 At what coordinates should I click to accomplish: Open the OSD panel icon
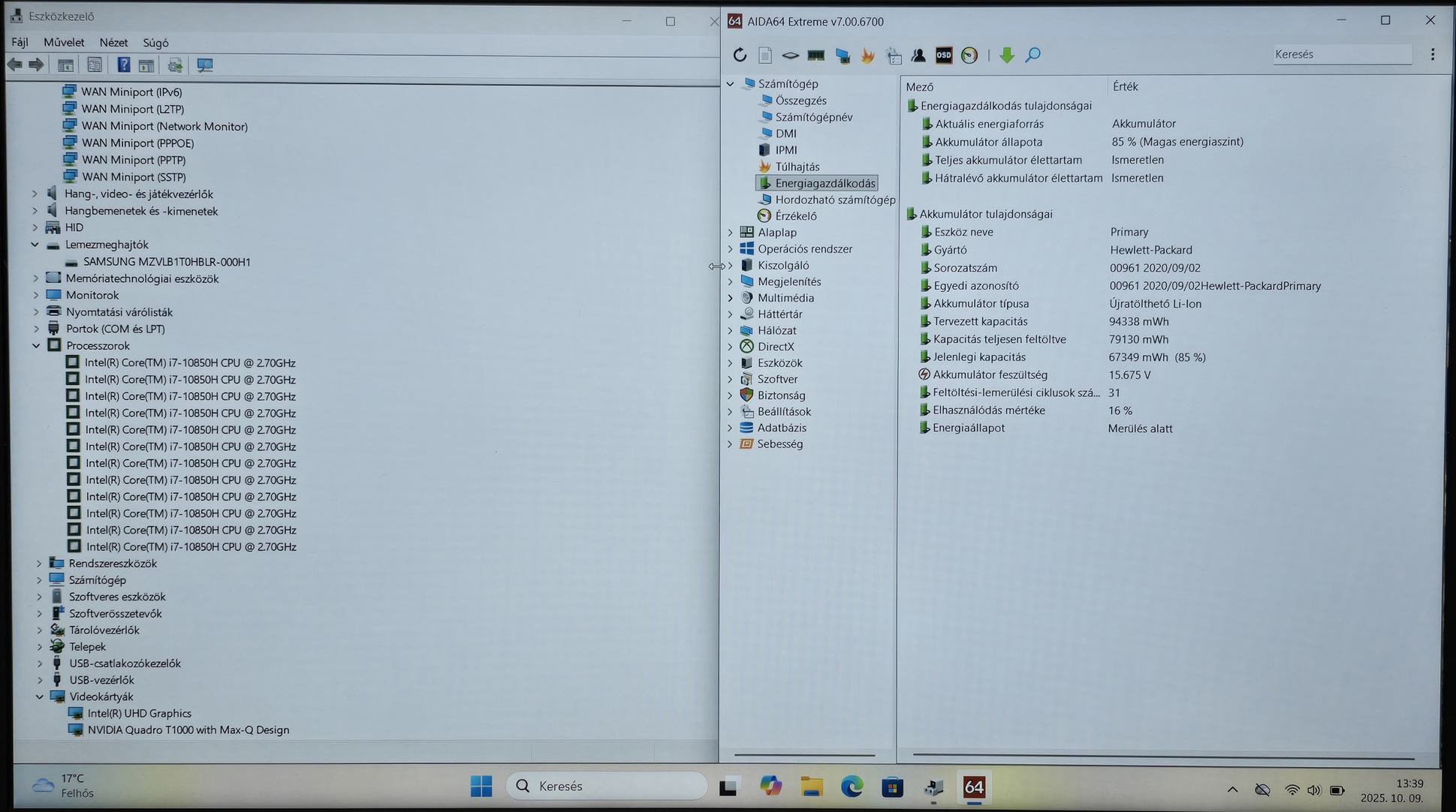[x=944, y=55]
